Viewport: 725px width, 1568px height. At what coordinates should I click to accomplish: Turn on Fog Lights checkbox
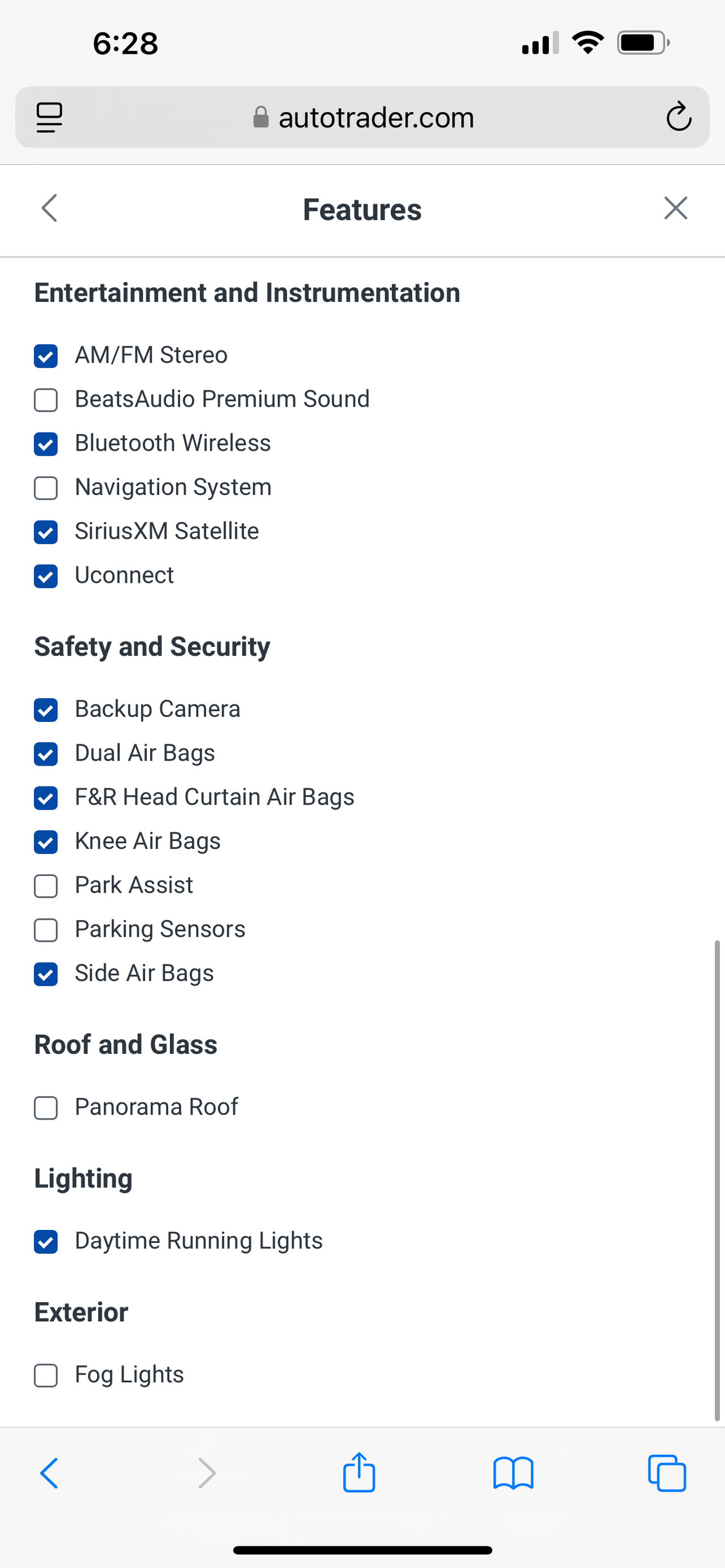(x=46, y=1375)
